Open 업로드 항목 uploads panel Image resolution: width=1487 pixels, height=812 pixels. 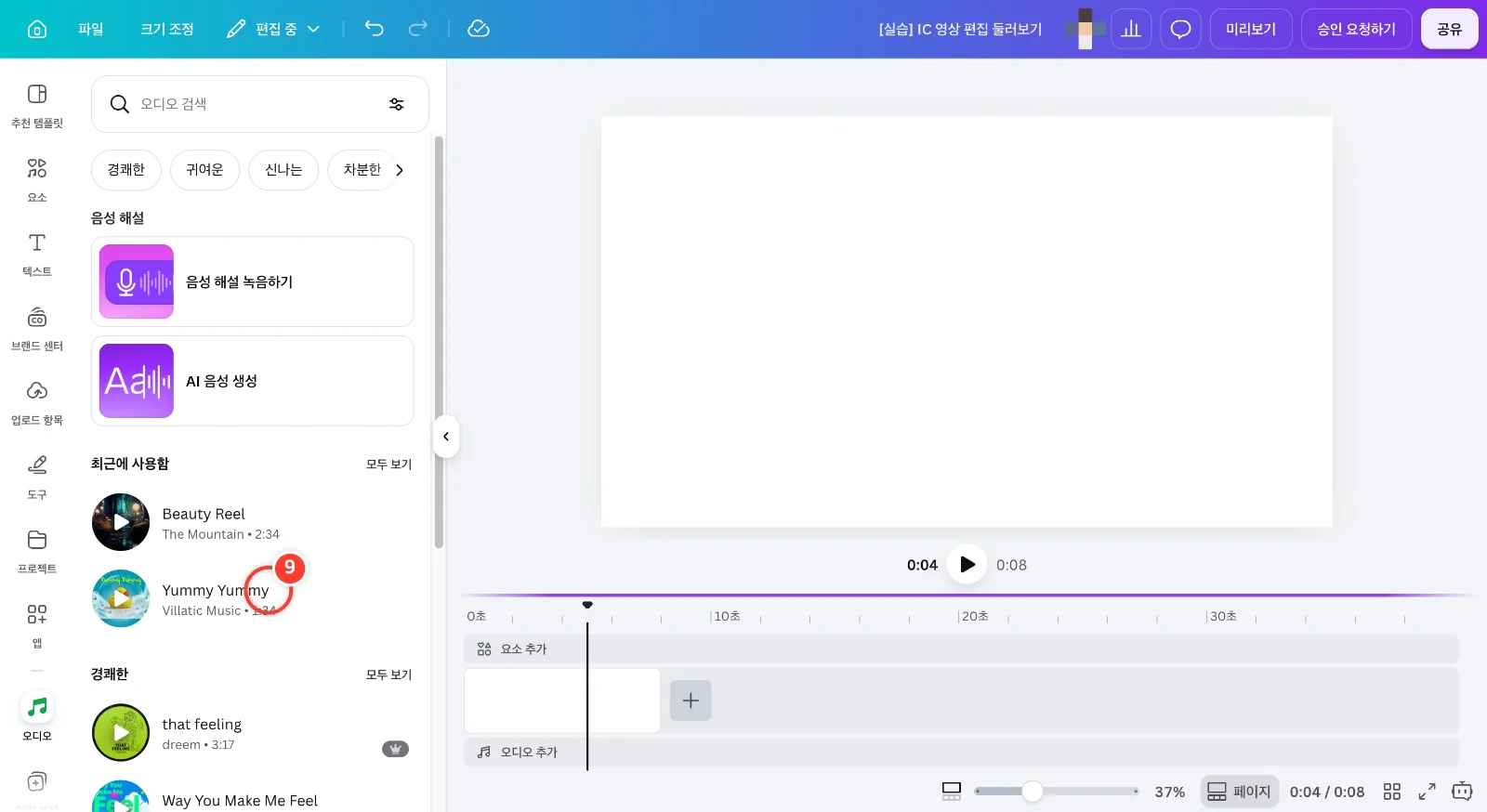click(37, 402)
